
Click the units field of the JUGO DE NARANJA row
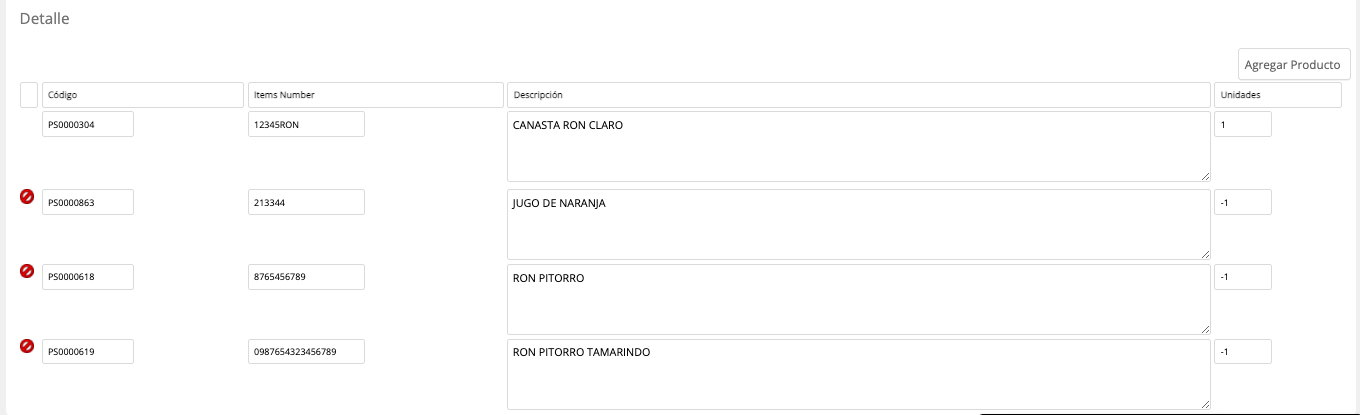click(1243, 202)
